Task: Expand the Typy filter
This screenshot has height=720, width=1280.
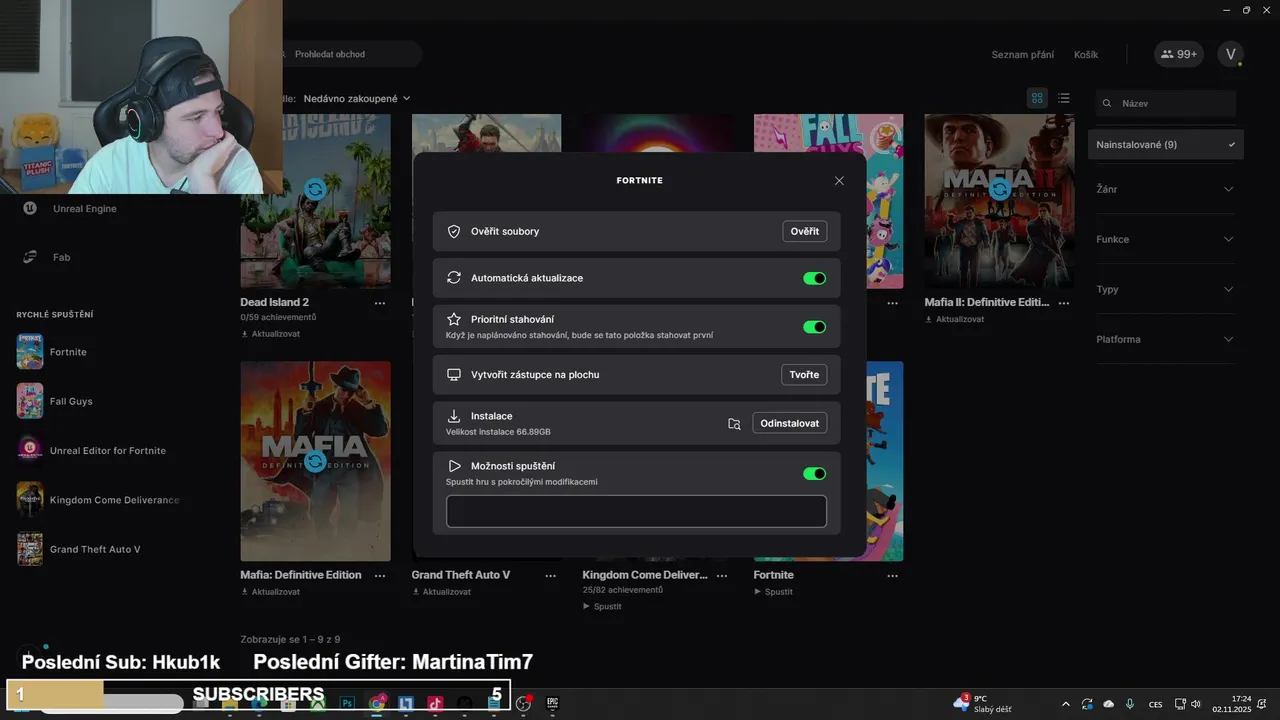Action: [1165, 289]
